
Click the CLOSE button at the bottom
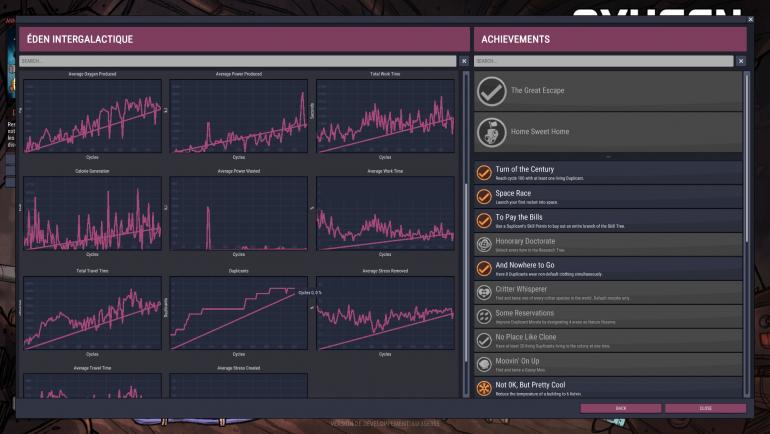click(706, 408)
